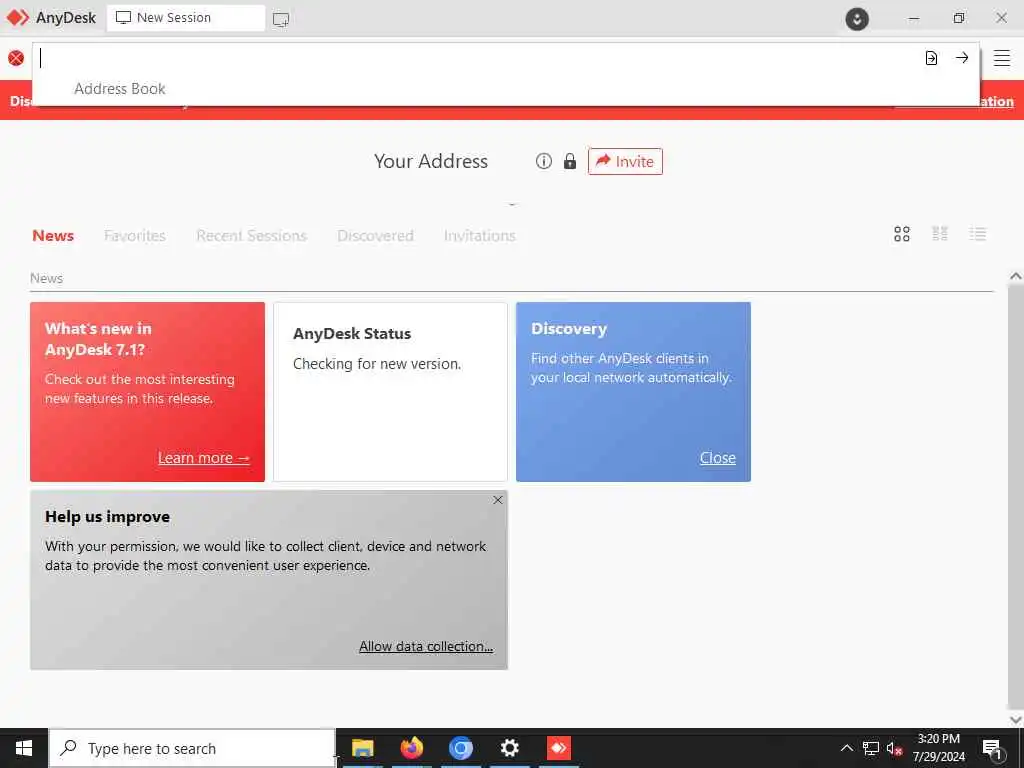Open the hamburger main menu

pyautogui.click(x=1002, y=58)
